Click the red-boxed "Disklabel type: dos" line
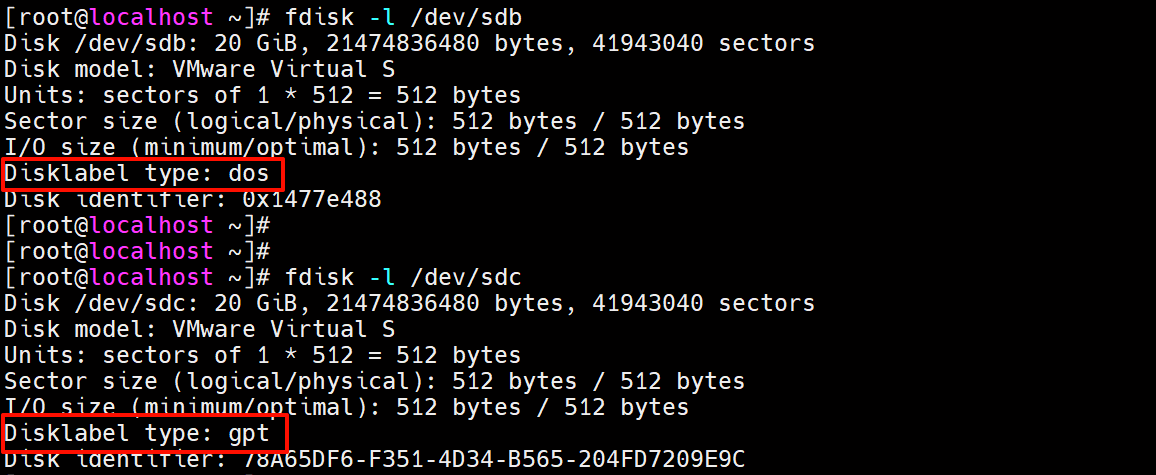1156x475 pixels. tap(137, 173)
